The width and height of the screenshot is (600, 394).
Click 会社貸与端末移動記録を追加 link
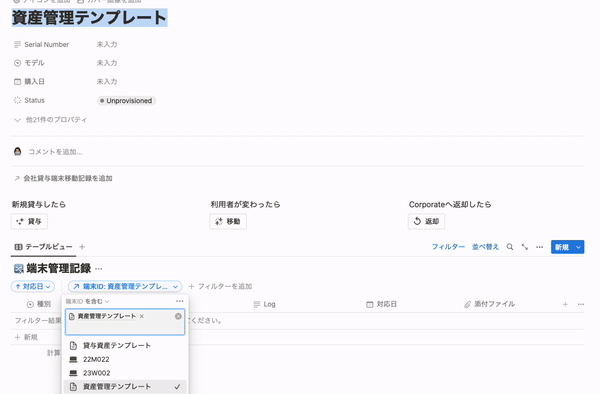pos(63,178)
